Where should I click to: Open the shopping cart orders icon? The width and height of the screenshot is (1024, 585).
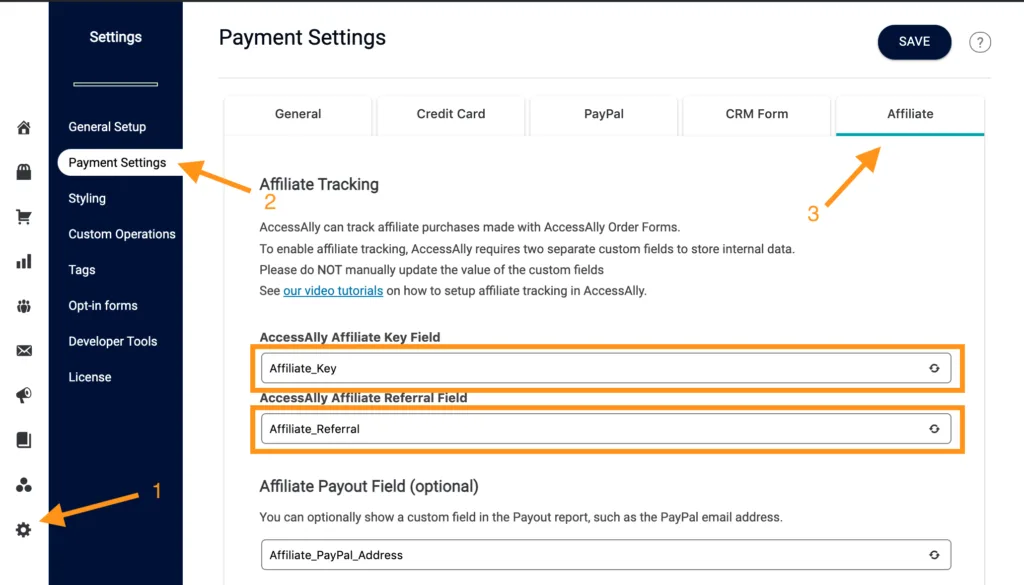point(23,216)
